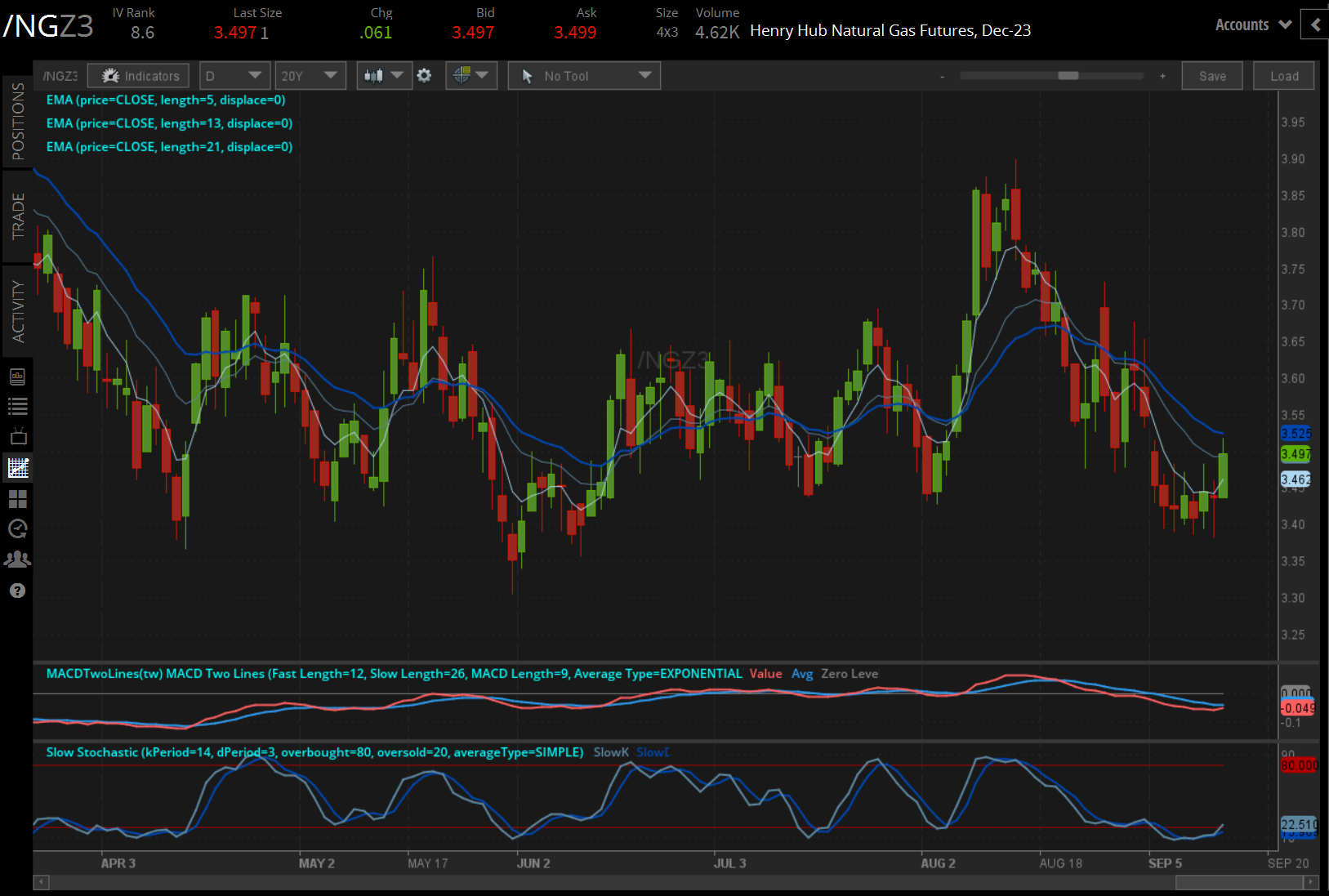The image size is (1329, 896).
Task: Click the /NGZ3 symbol input field
Action: pos(60,76)
